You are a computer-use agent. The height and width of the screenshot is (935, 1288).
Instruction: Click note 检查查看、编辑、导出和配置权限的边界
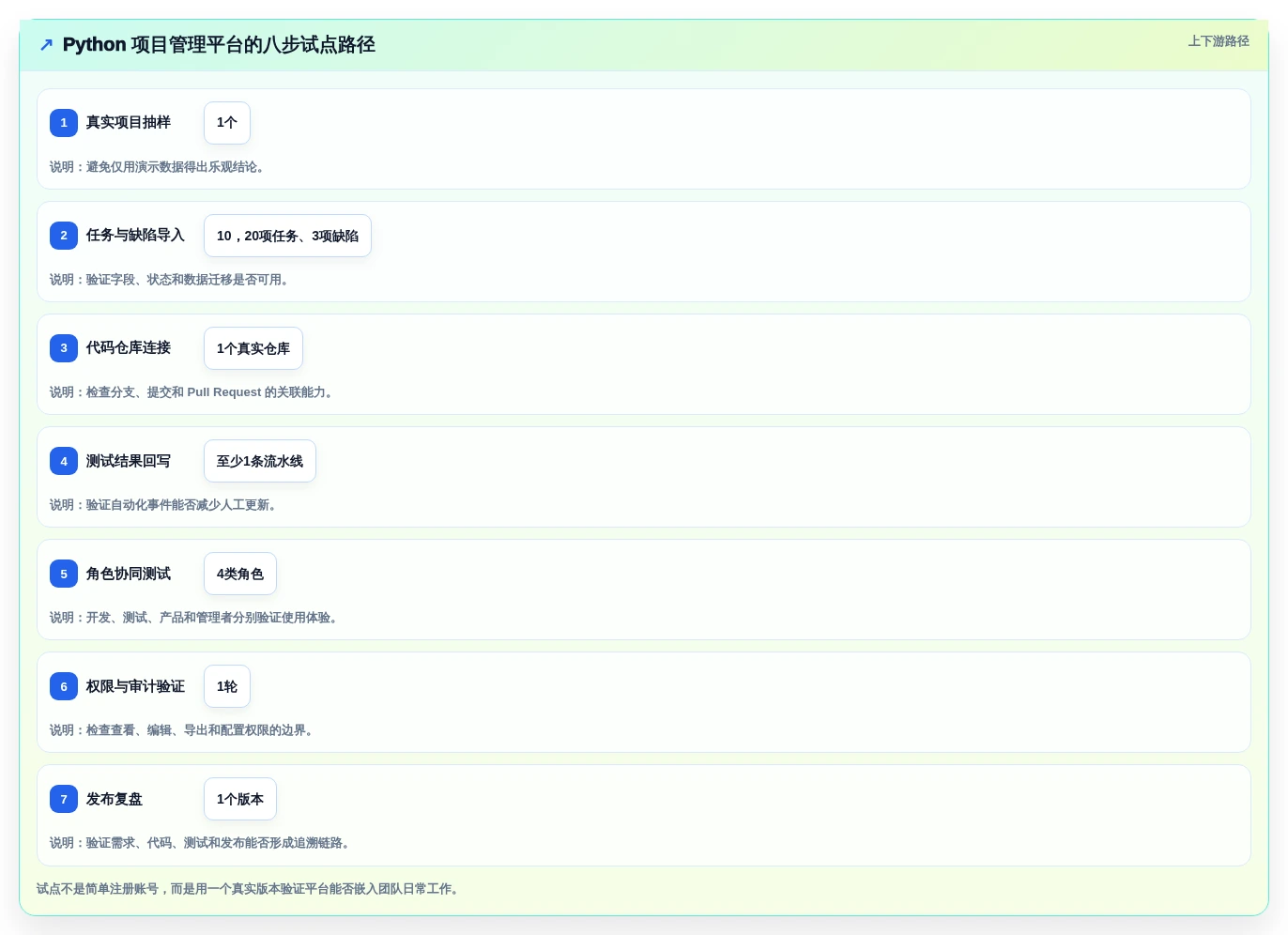click(183, 730)
